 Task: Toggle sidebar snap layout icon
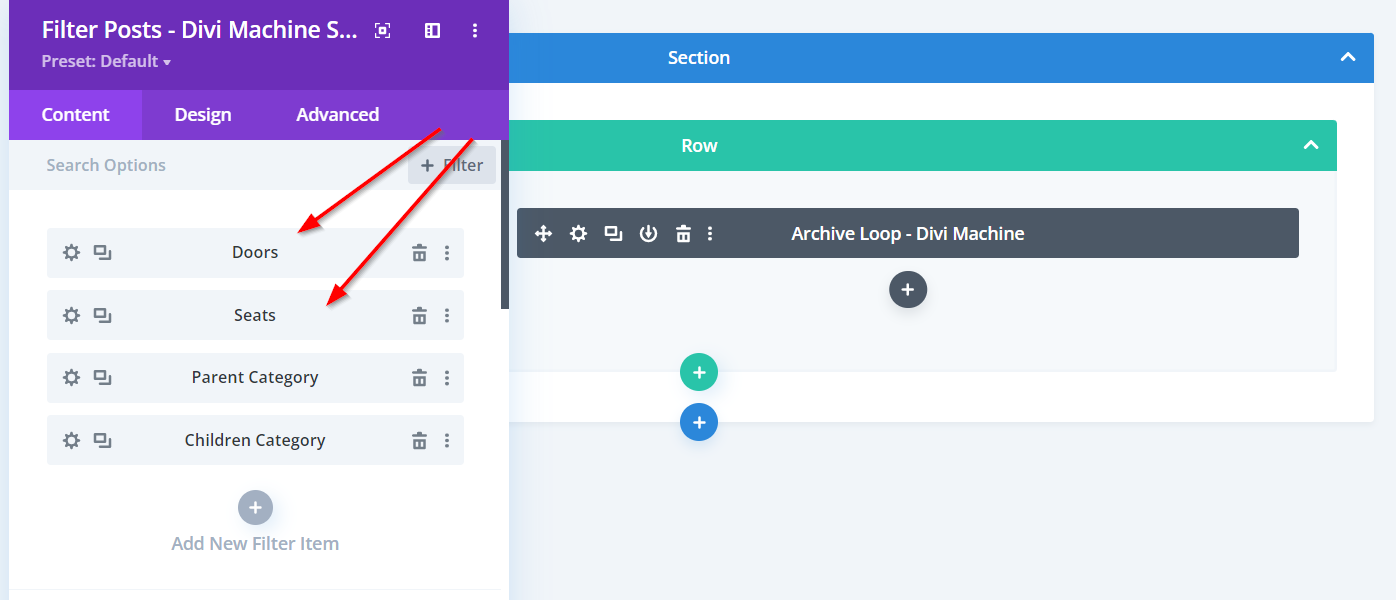click(432, 31)
